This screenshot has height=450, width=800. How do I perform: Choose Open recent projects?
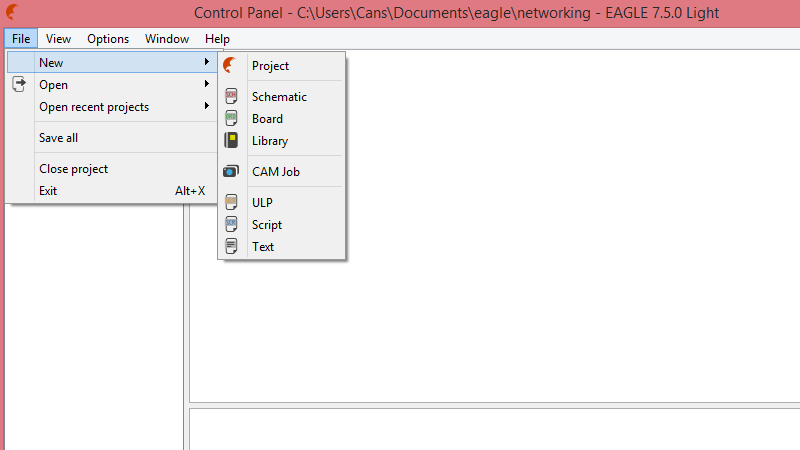click(112, 107)
